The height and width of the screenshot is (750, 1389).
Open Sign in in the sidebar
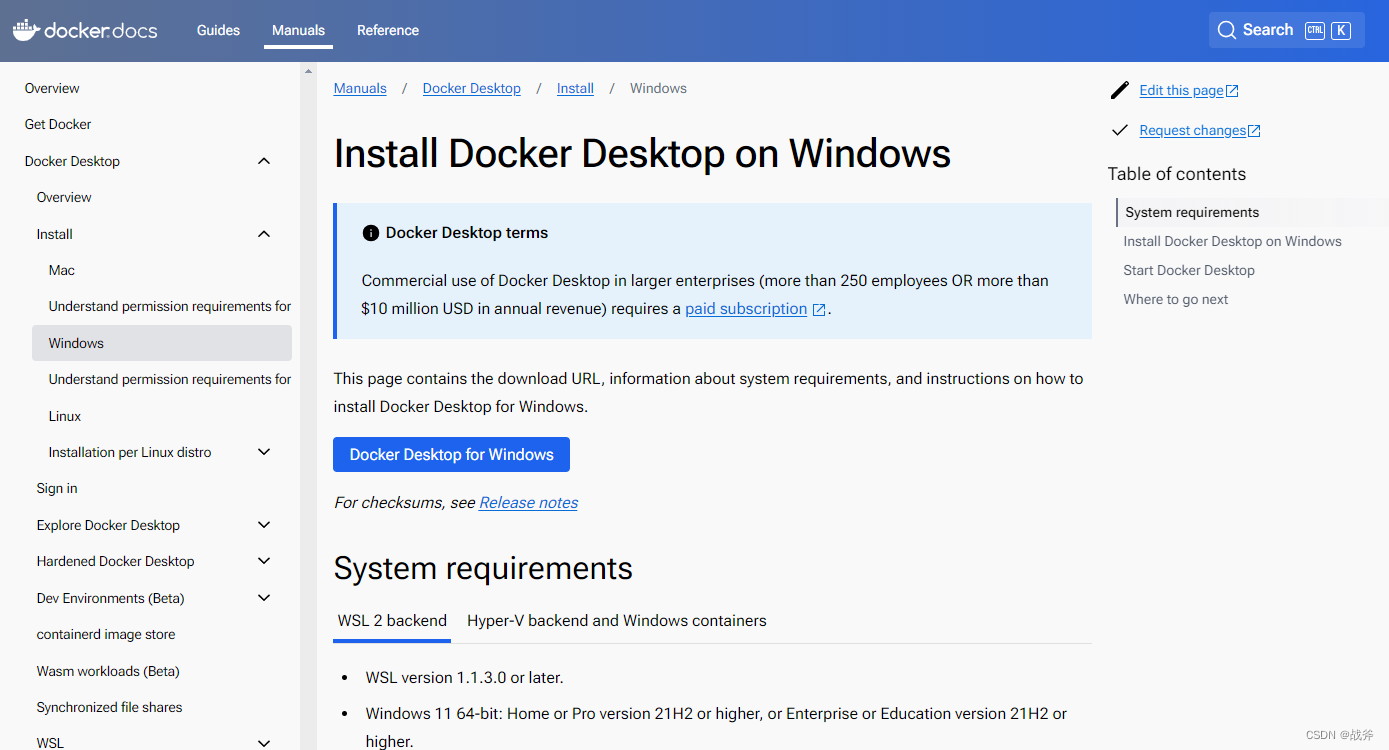57,488
